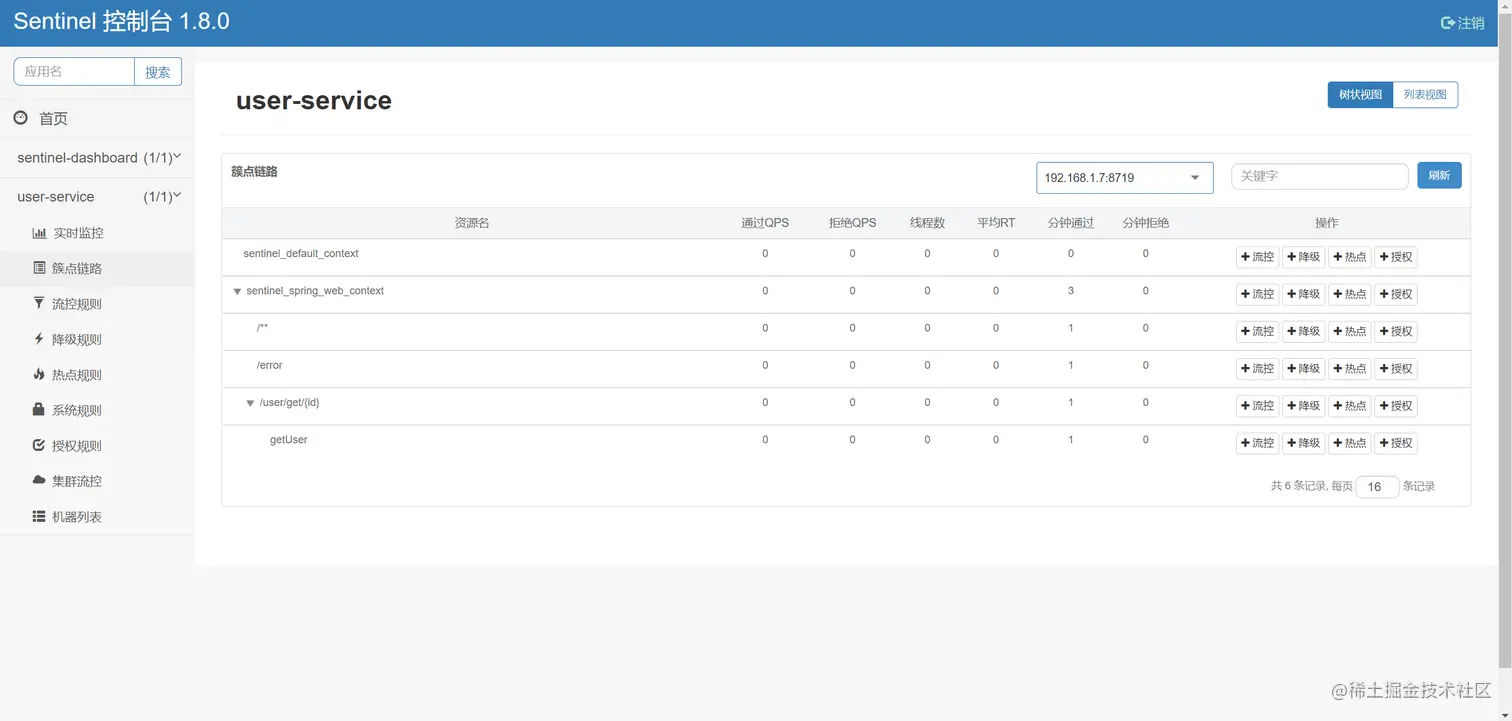Click the list icon beside 簇点链路
1512x721 pixels.
point(39,268)
